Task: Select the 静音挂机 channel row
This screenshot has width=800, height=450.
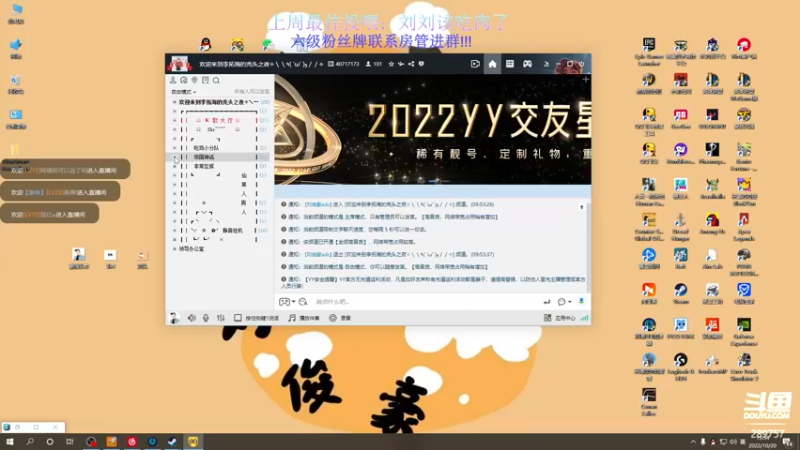Action: [220, 231]
